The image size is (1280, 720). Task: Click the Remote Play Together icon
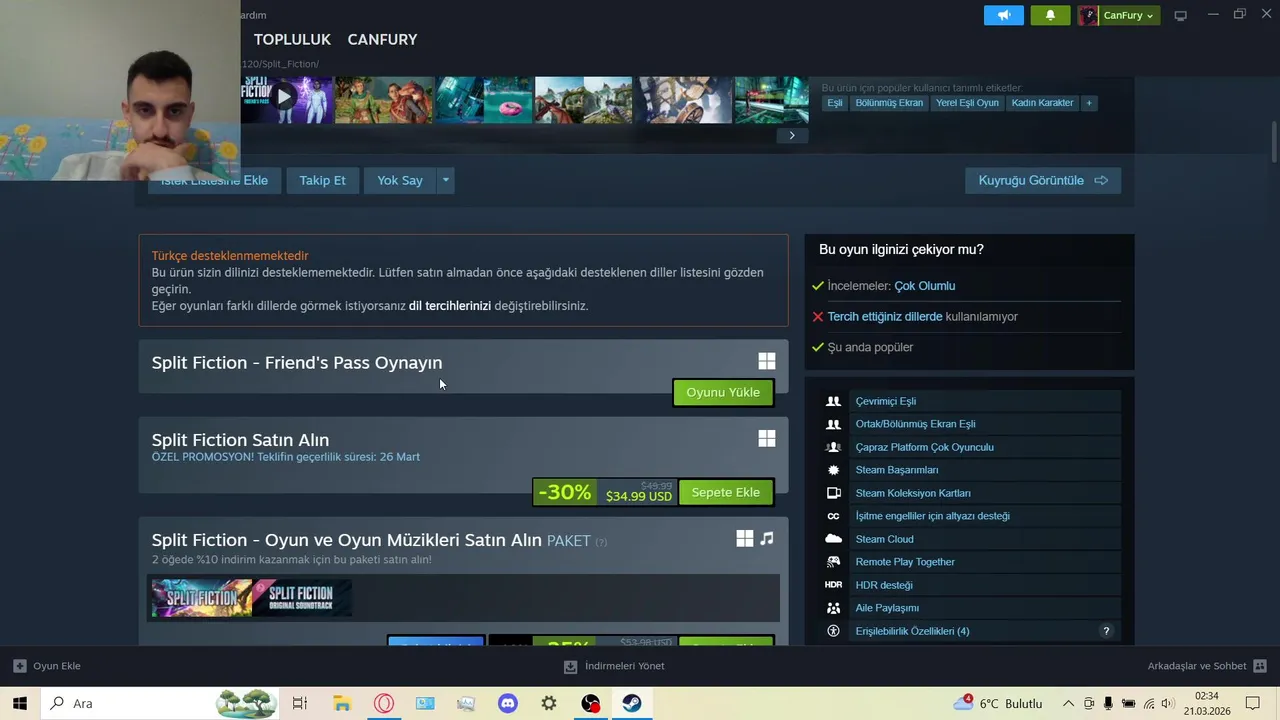pos(833,562)
